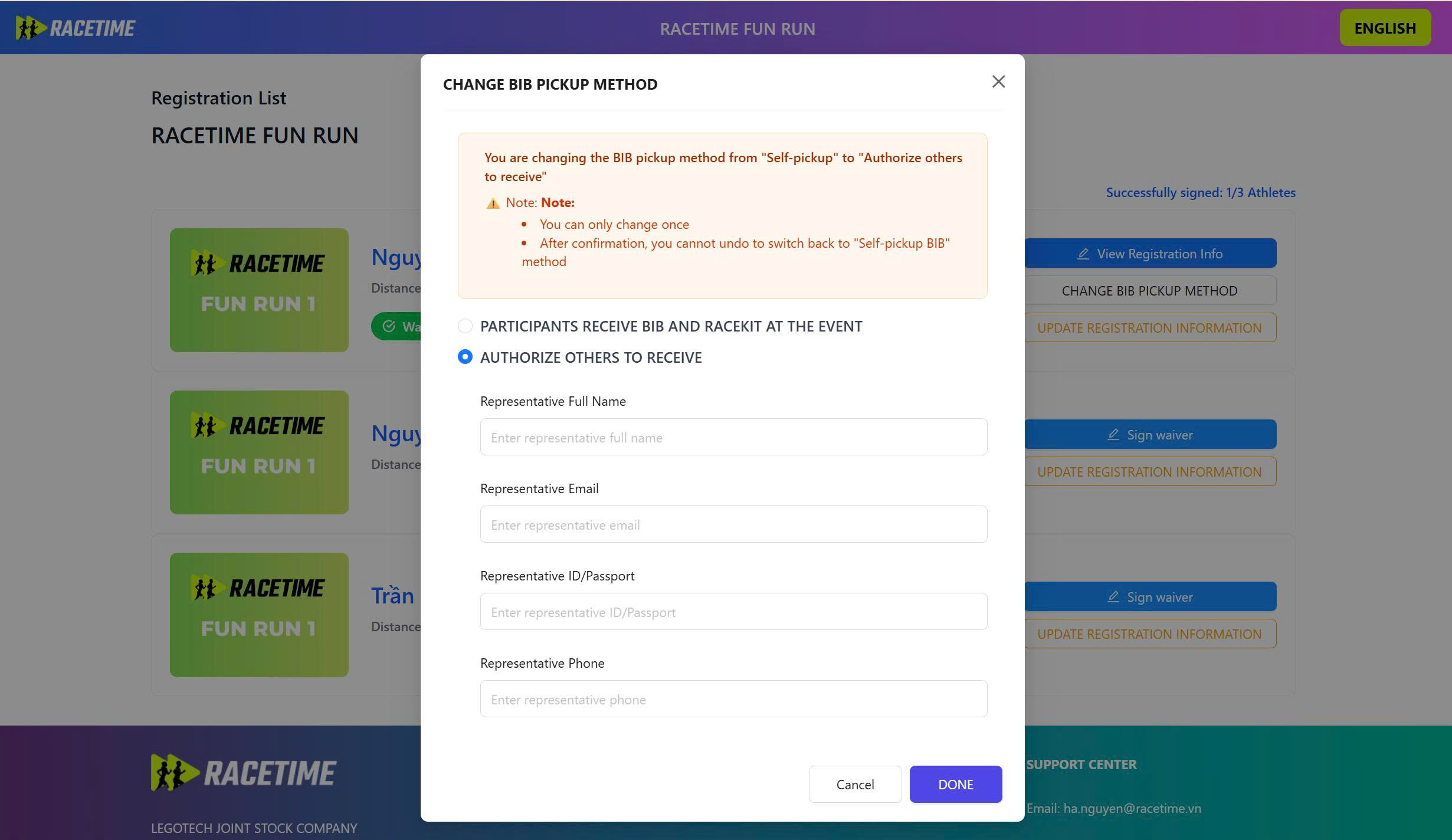Screen dimensions: 1452x840
Task: Click the 'Registration List' heading
Action: (219, 98)
